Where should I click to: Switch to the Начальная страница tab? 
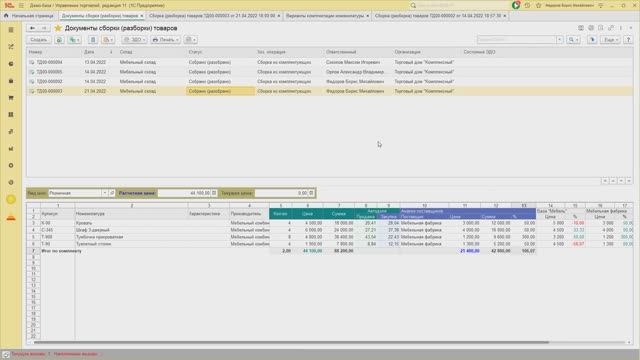pos(29,16)
